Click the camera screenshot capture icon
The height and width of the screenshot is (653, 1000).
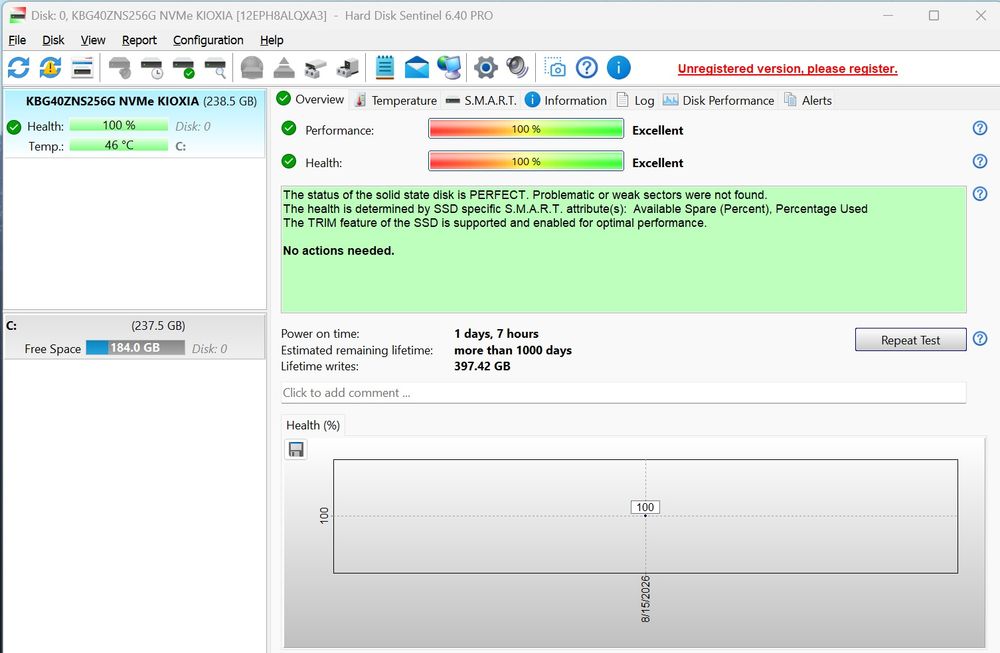click(x=555, y=68)
